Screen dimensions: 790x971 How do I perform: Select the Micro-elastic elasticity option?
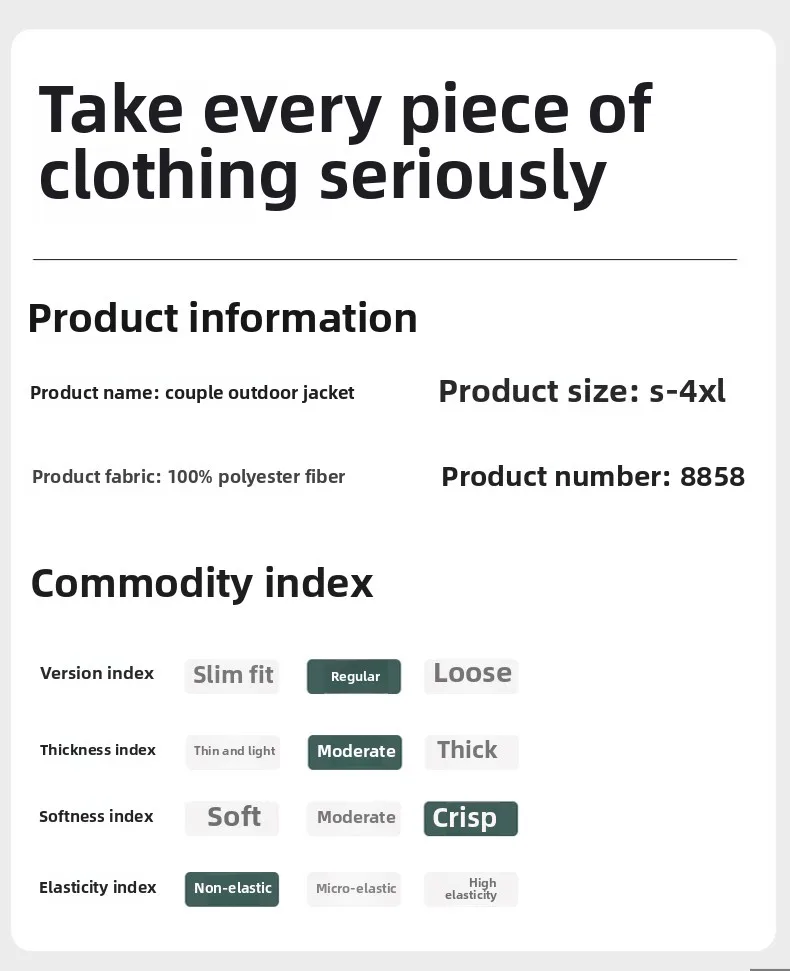(355, 888)
